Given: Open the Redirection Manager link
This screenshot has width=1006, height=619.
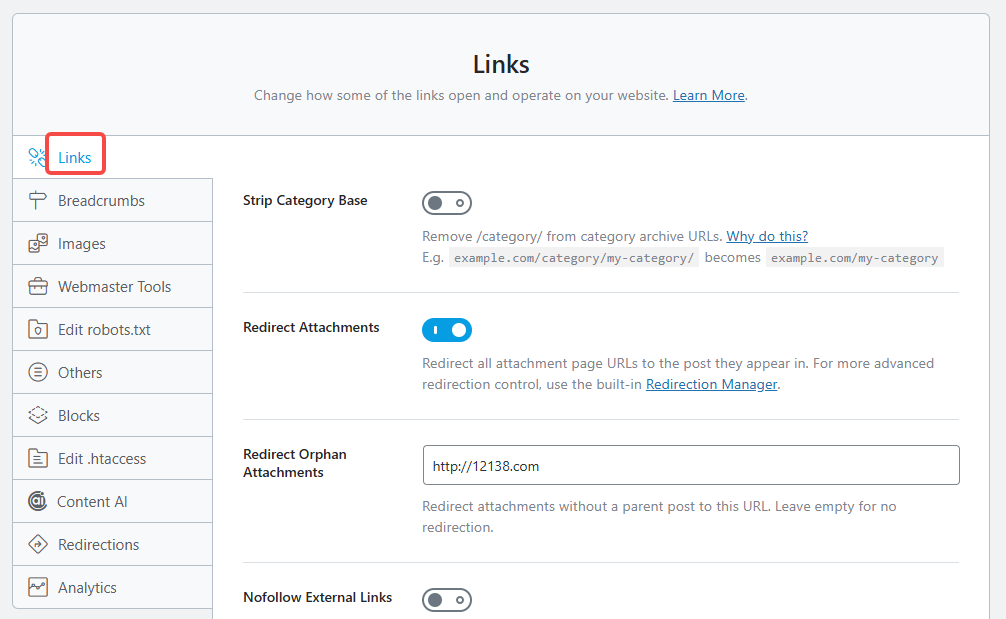Looking at the screenshot, I should point(711,383).
